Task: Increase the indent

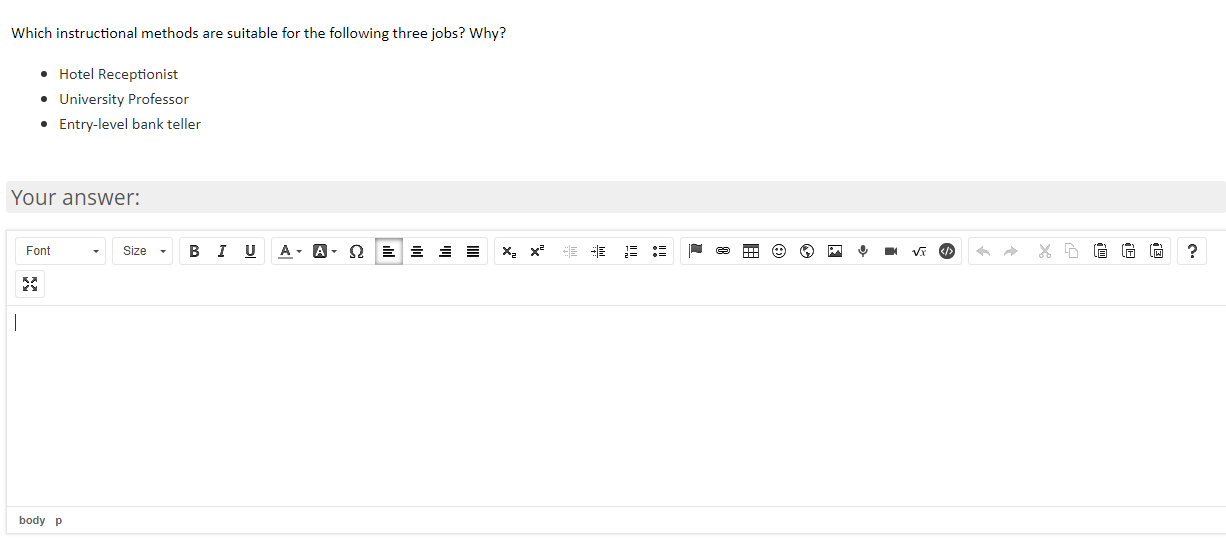Action: (599, 251)
